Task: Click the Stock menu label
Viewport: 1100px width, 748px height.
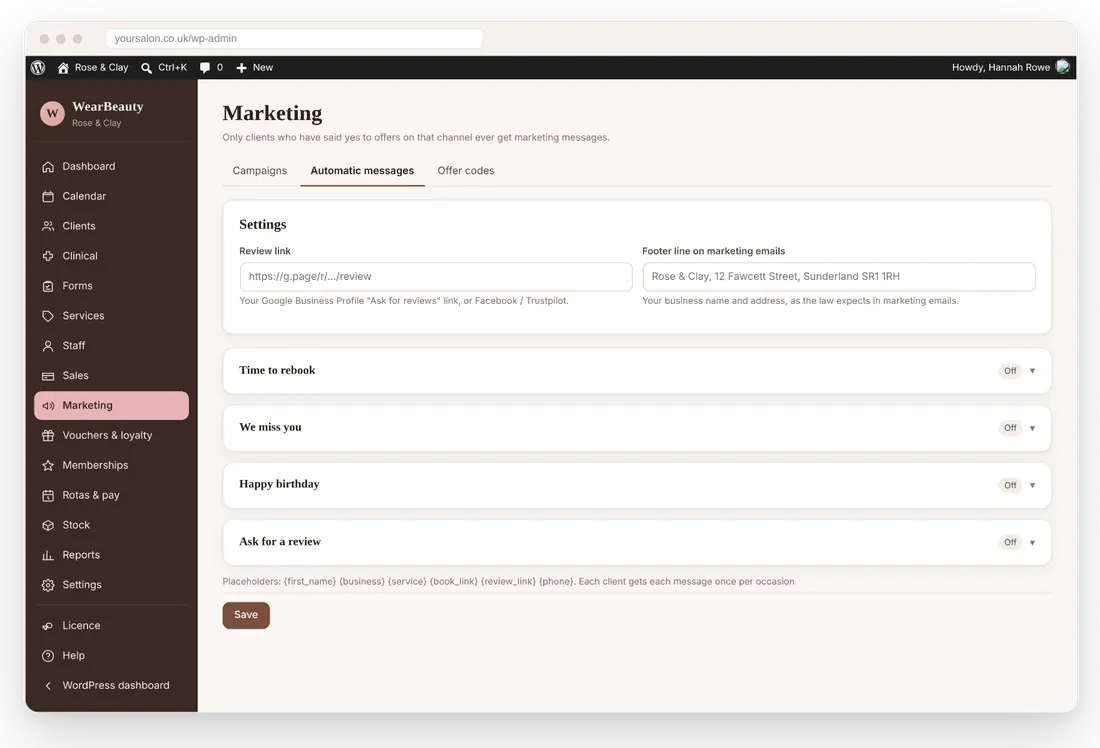Action: tap(76, 525)
